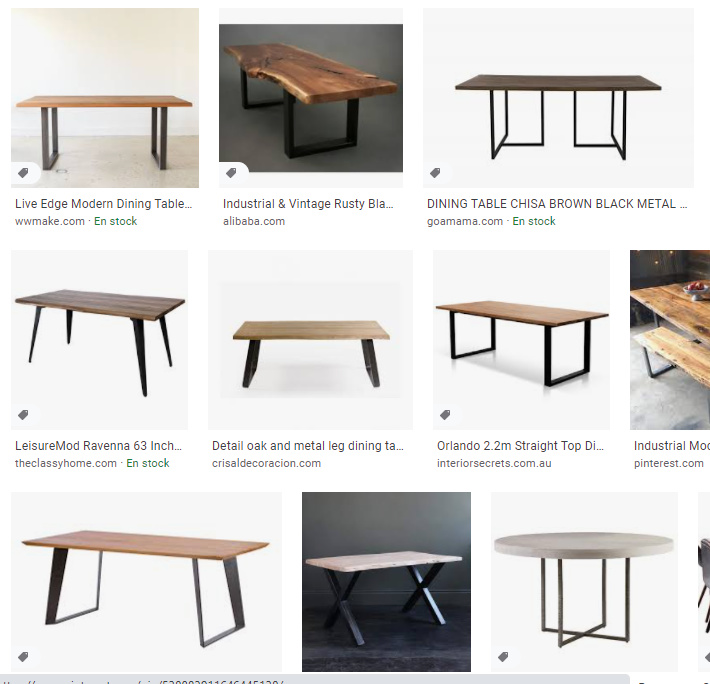
Task: Click the 'Industrial & Vintage Rusty Bla...' title link
Action: [x=308, y=204]
